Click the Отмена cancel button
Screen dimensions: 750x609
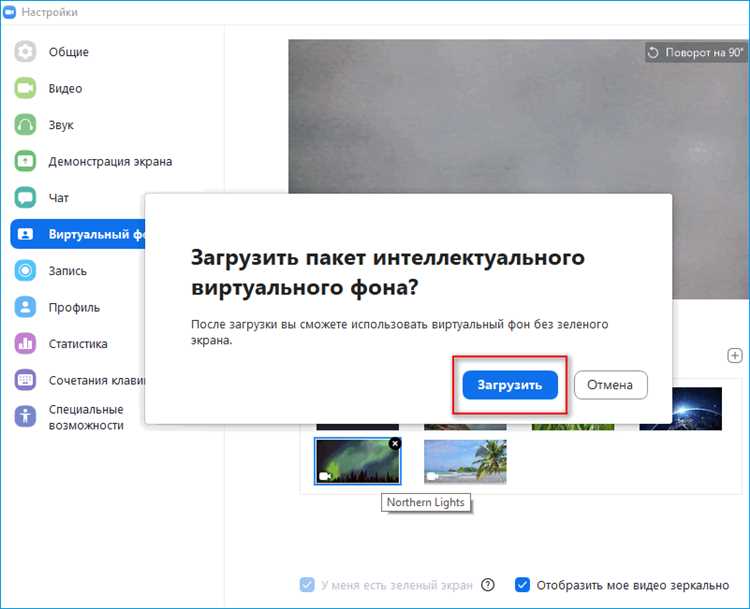610,385
